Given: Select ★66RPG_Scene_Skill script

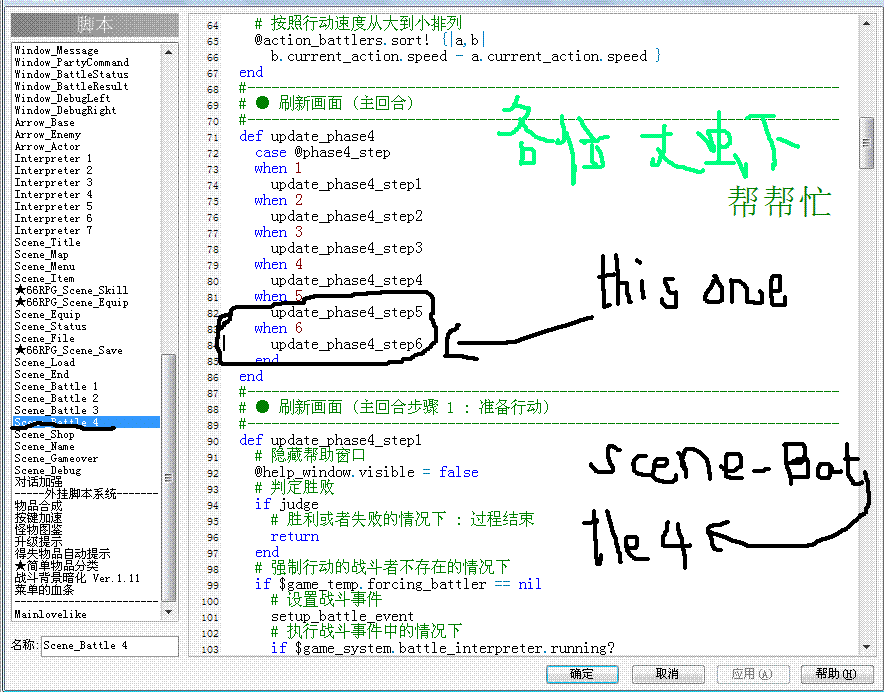Looking at the screenshot, I should 71,290.
